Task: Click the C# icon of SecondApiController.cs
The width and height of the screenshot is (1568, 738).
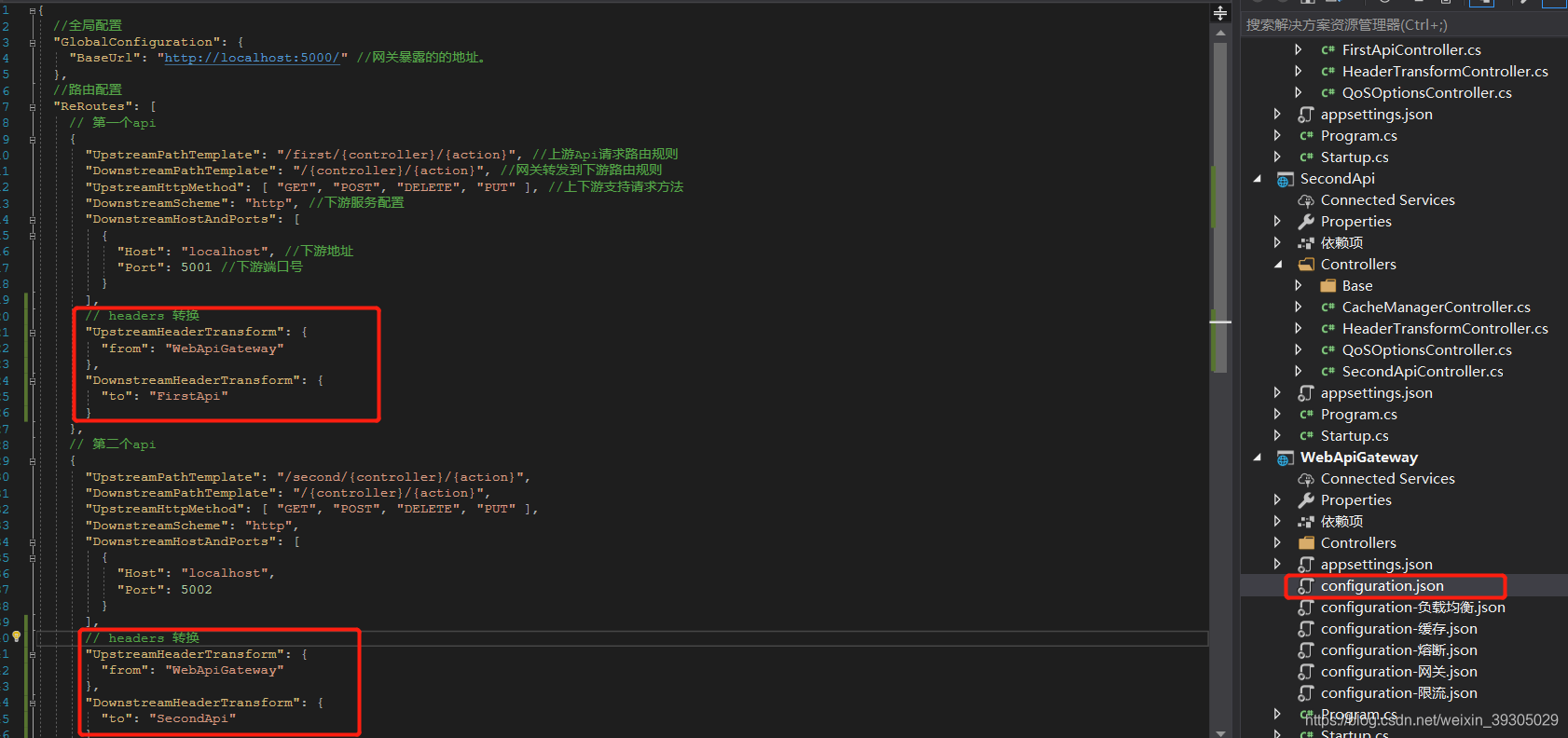Action: tap(1327, 372)
